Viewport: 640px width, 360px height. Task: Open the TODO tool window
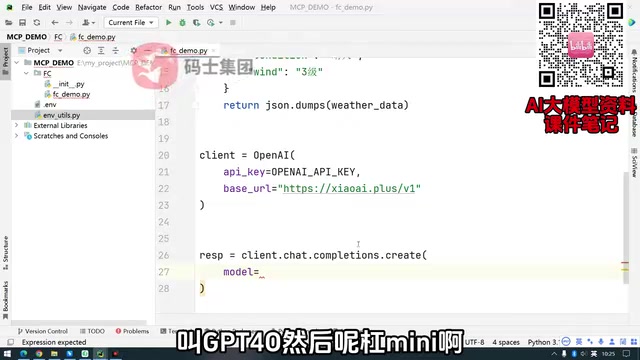(x=93, y=331)
